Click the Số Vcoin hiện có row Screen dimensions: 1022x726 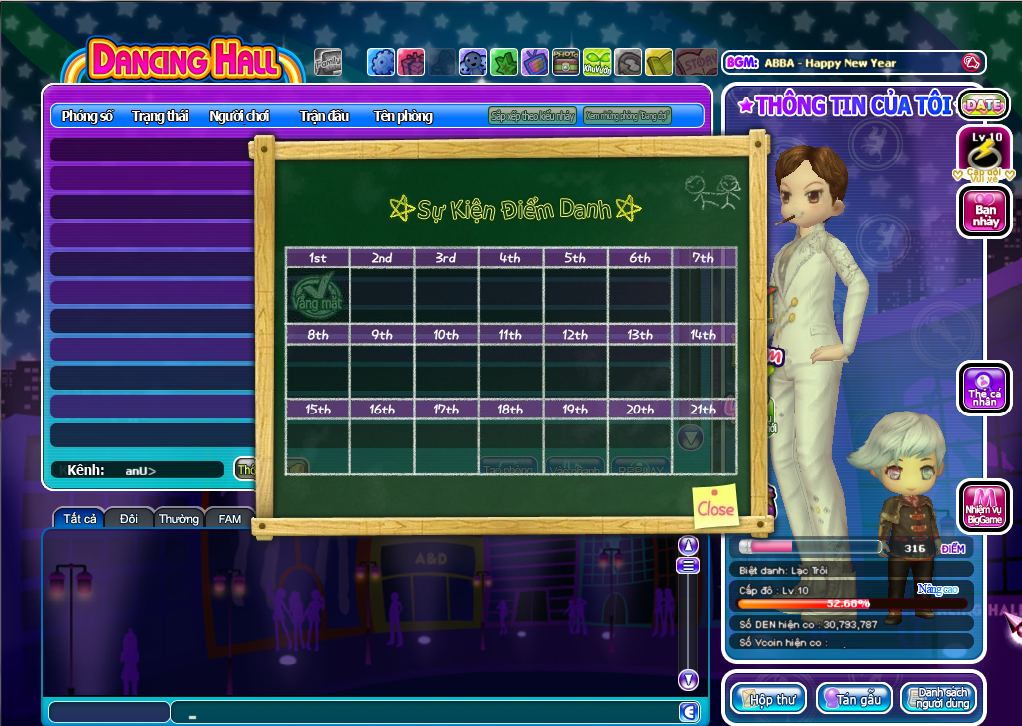pos(851,643)
